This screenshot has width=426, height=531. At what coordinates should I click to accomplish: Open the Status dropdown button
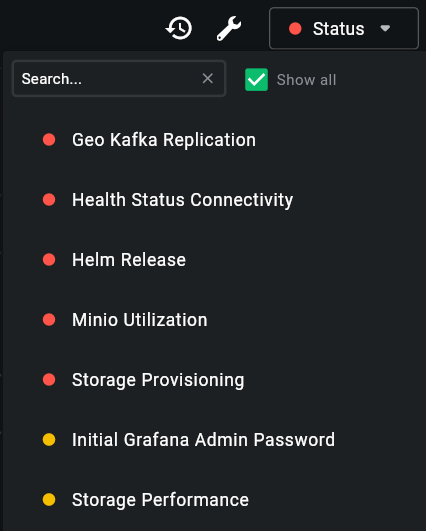point(344,28)
